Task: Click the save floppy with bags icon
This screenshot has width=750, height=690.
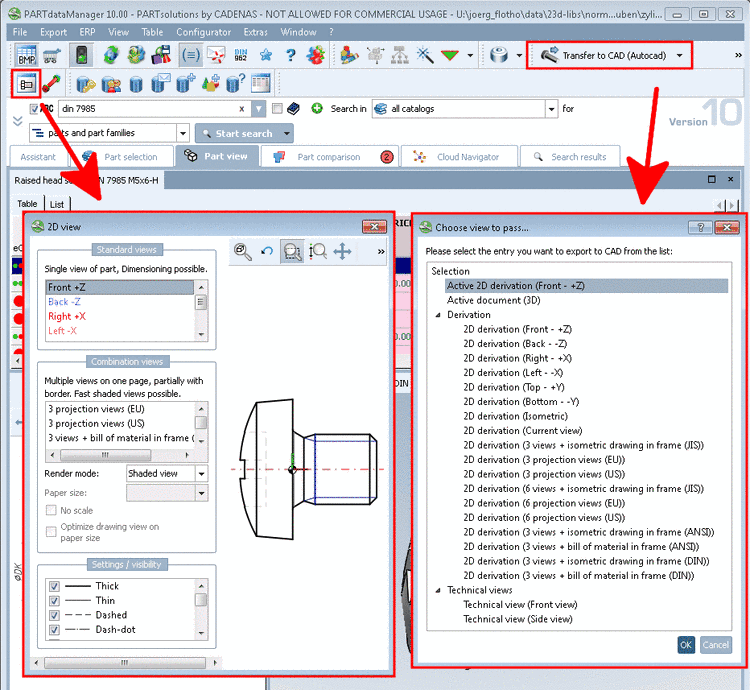Action: coord(161,55)
